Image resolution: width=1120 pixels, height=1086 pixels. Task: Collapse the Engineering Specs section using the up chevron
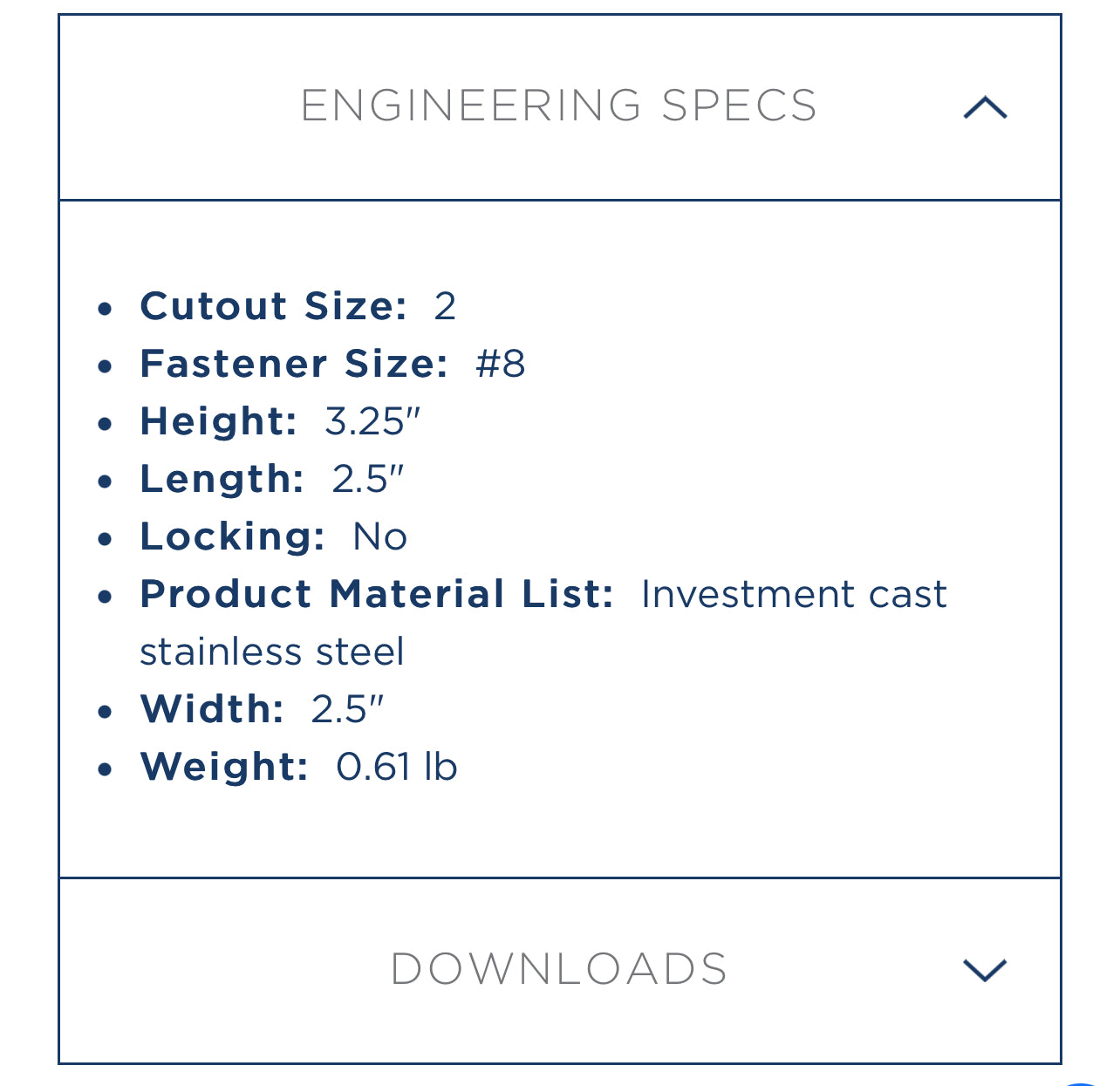[x=985, y=107]
